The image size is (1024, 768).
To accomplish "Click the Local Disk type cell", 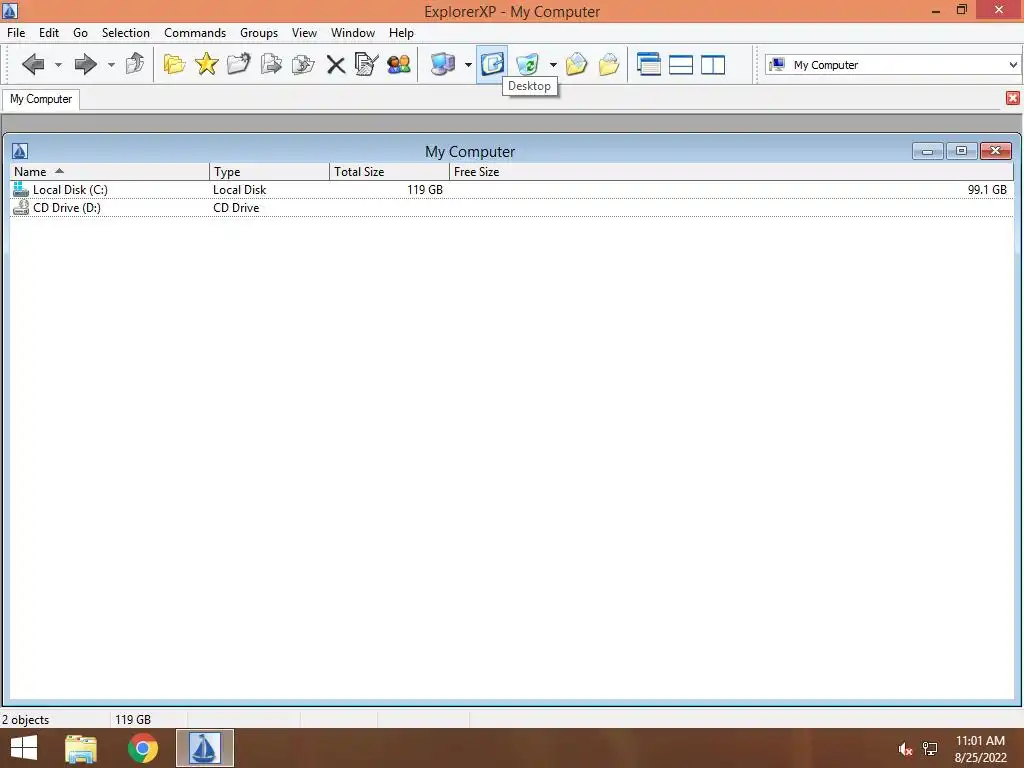I will (x=240, y=190).
